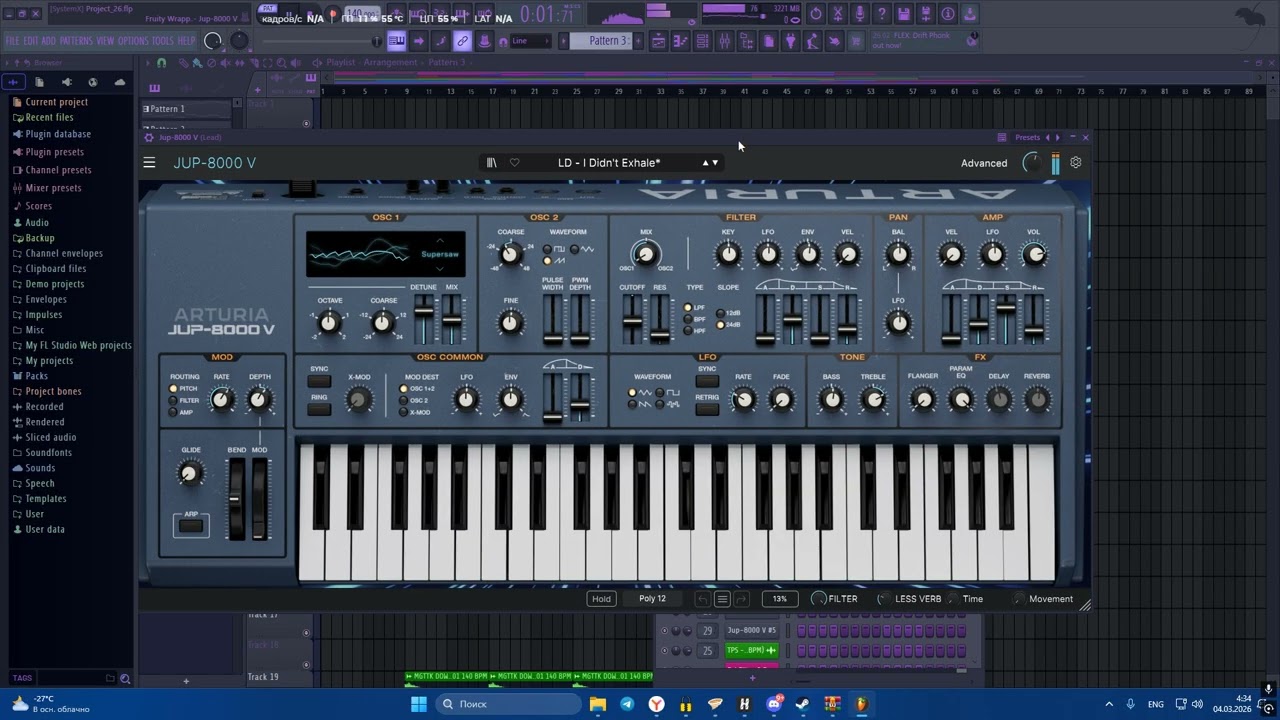1280x720 pixels.
Task: Open the JUP-8000 V settings gear
Action: point(1075,162)
